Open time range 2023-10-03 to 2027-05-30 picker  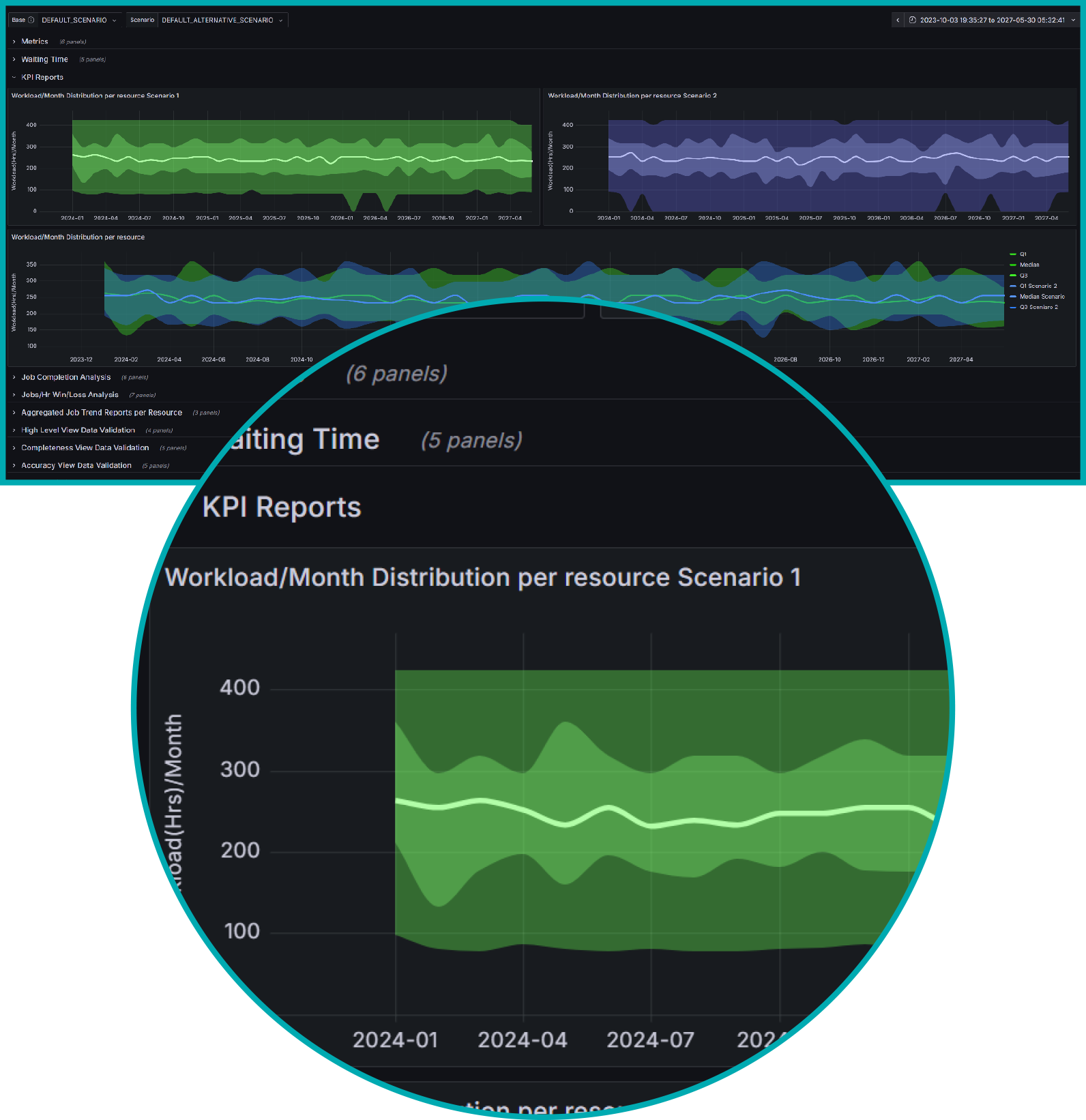pos(992,20)
